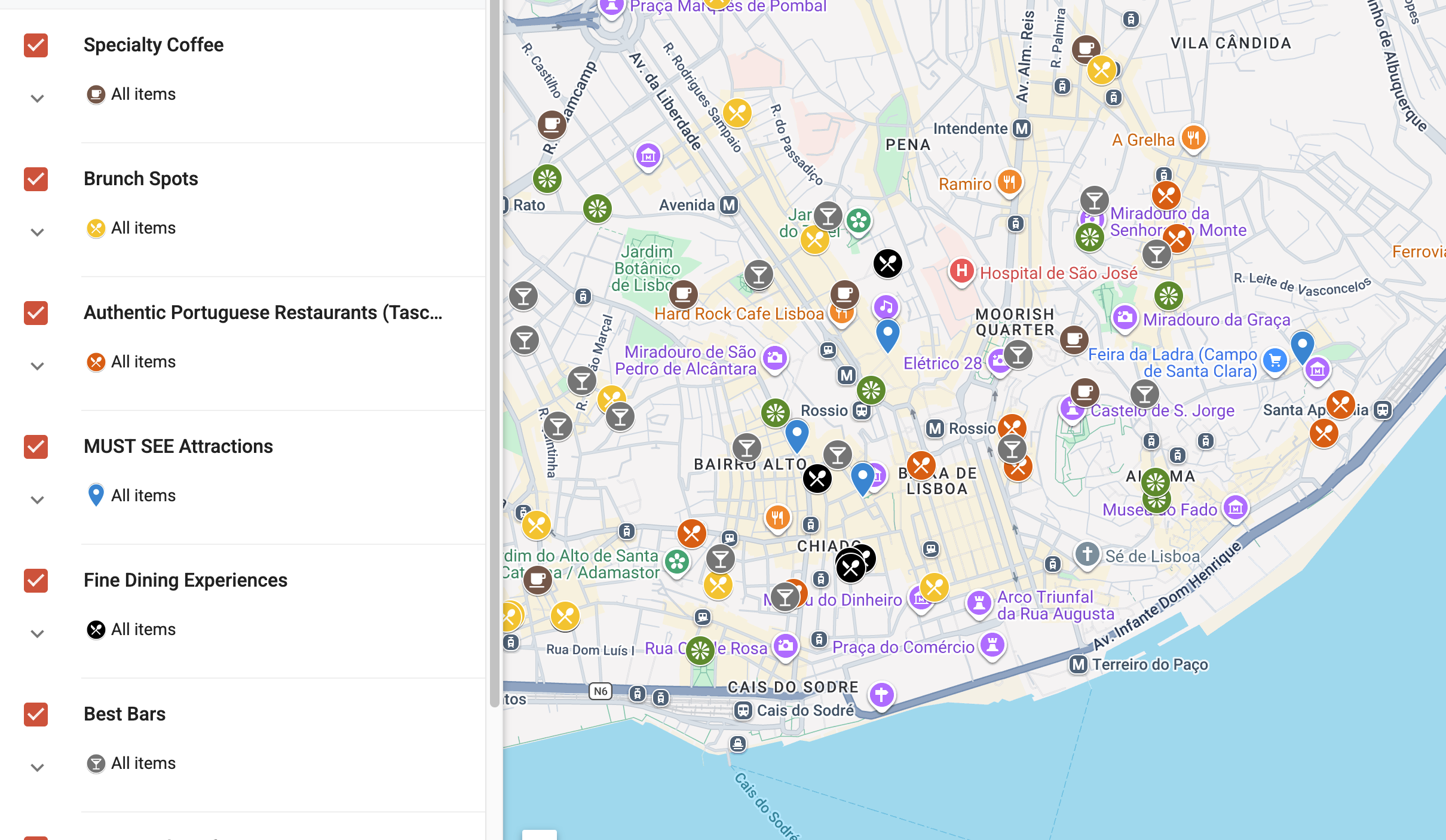Expand Specialty Coffee items chevron
The height and width of the screenshot is (840, 1446).
(37, 99)
